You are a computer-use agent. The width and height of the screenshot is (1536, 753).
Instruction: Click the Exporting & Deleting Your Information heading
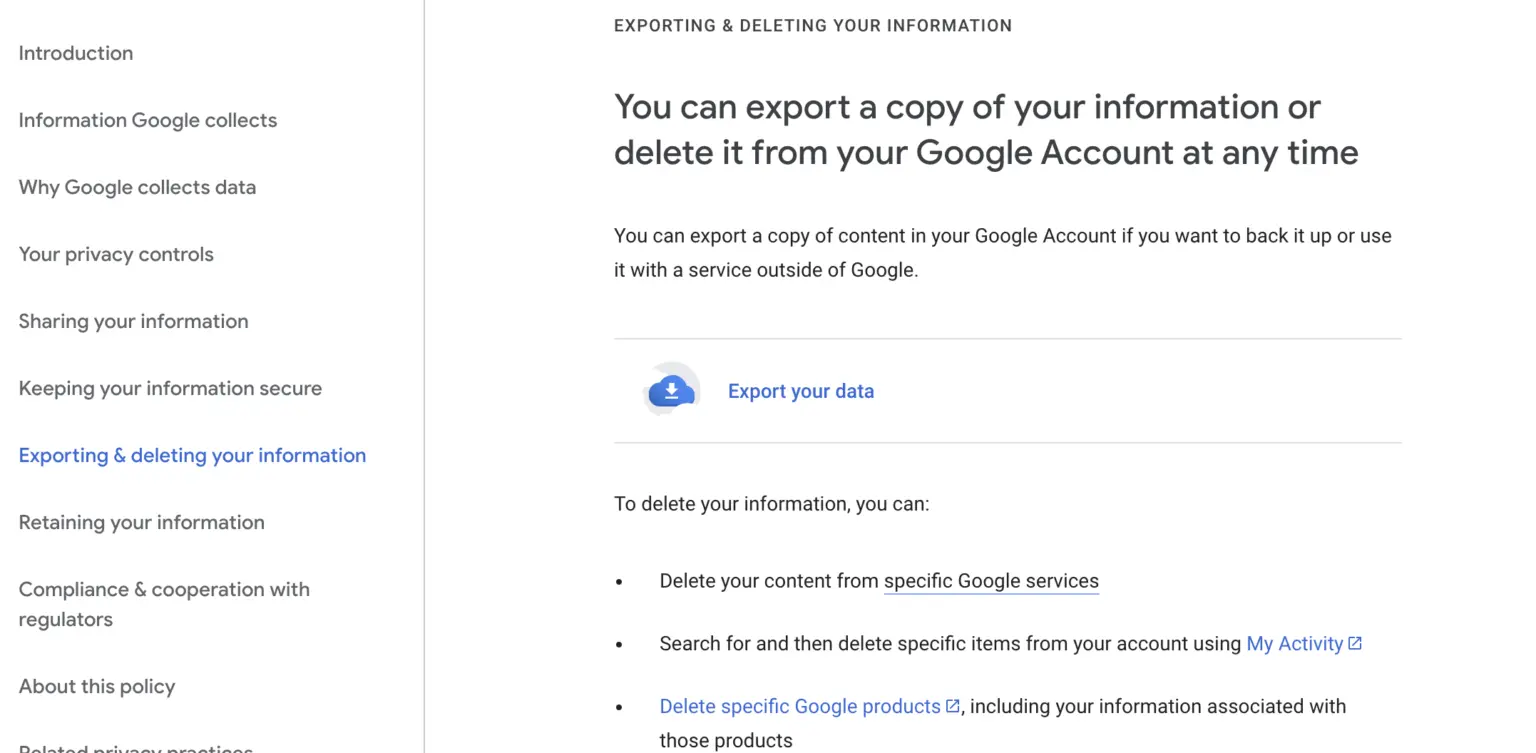pyautogui.click(x=812, y=25)
